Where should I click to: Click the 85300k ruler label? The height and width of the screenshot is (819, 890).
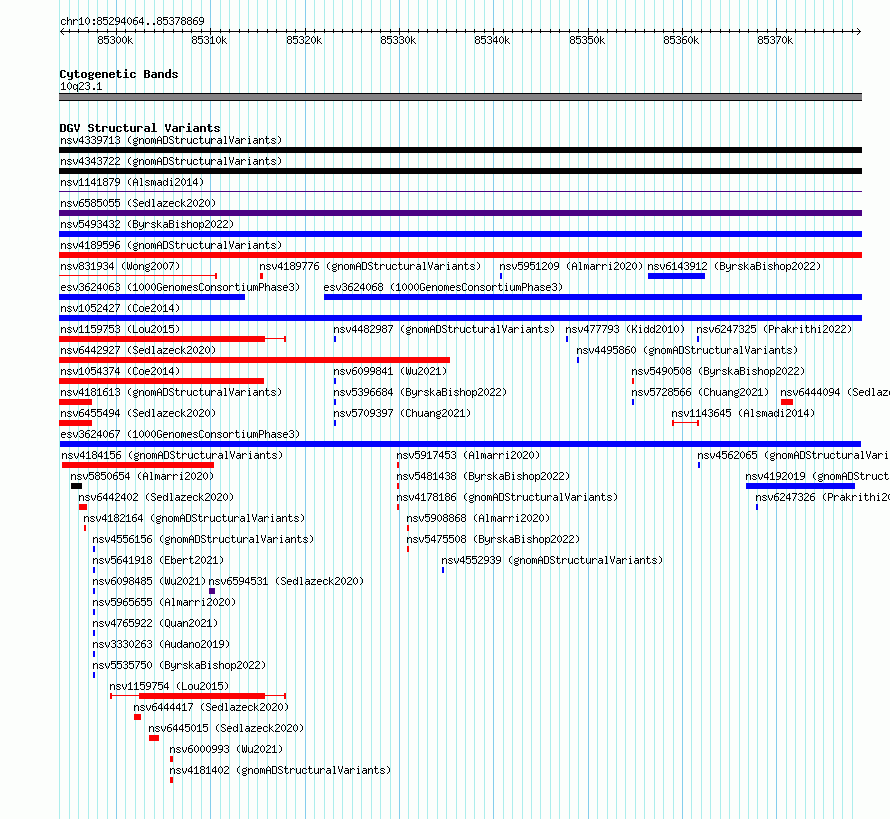click(x=115, y=40)
